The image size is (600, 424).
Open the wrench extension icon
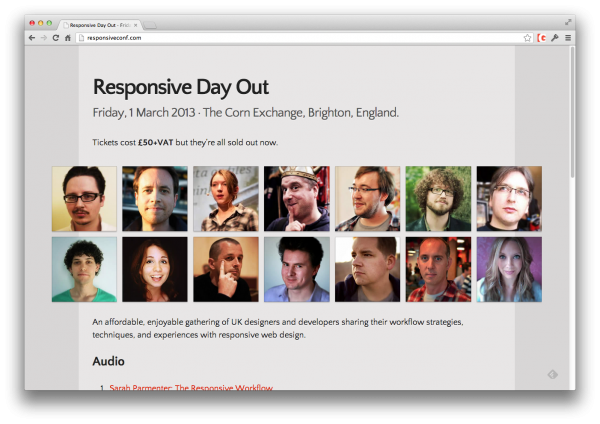(555, 38)
